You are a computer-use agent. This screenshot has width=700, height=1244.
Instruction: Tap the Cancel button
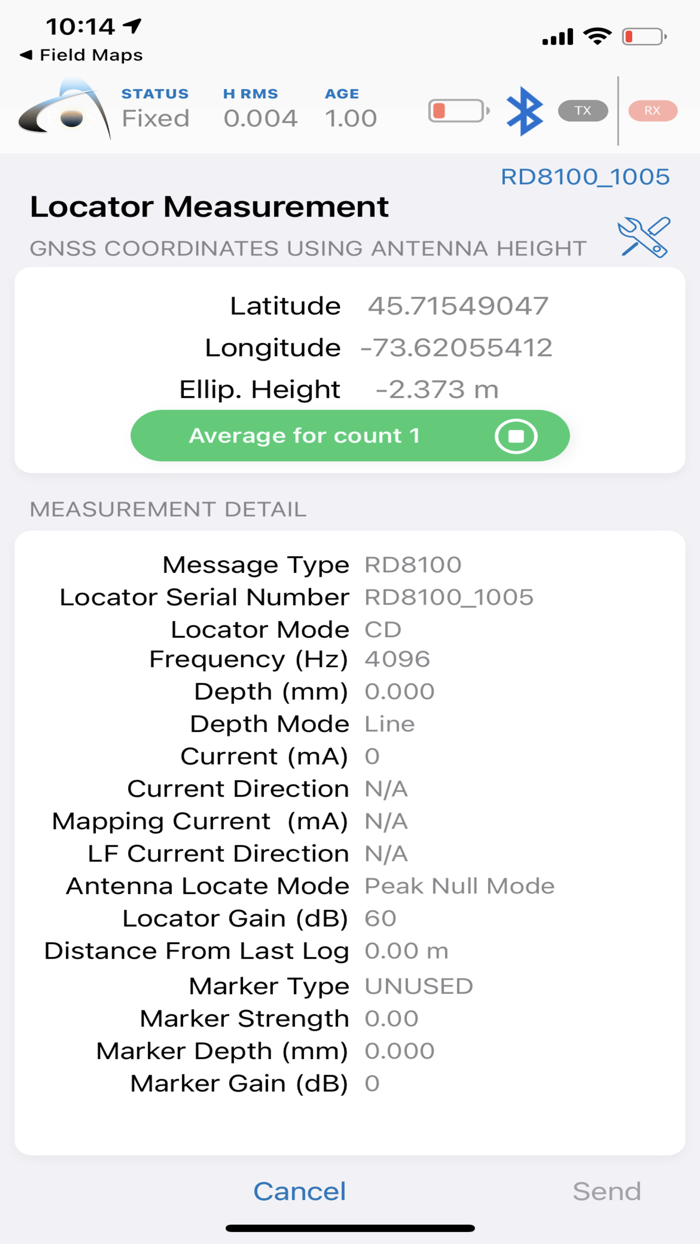299,1191
